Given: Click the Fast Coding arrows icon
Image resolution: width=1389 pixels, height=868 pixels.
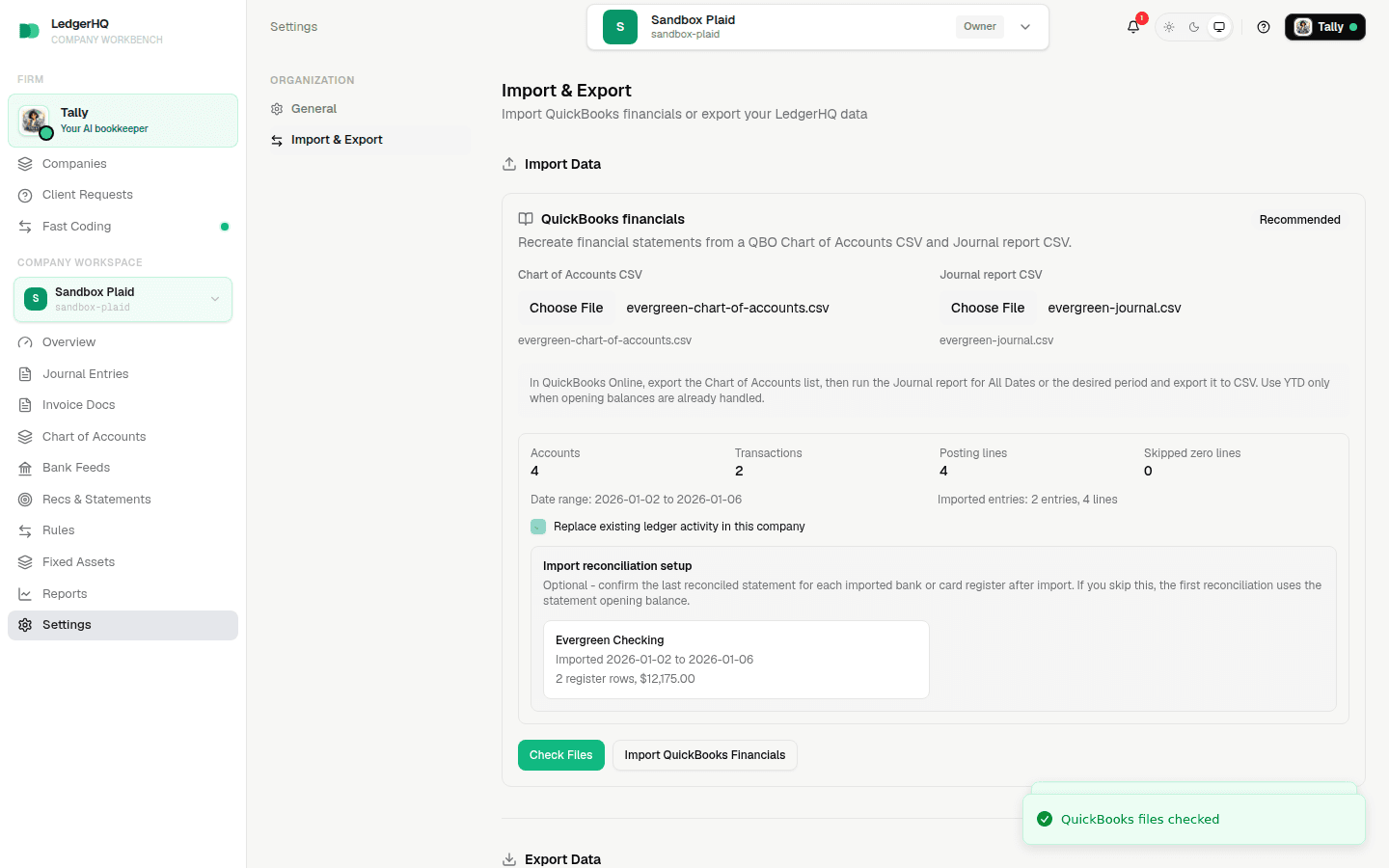Looking at the screenshot, I should point(25,227).
